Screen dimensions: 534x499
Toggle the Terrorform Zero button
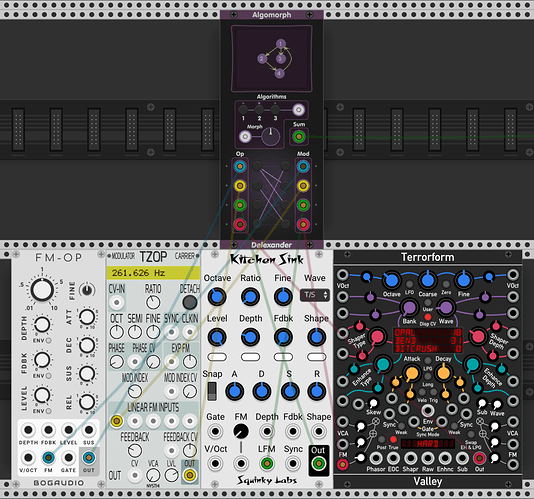click(446, 284)
